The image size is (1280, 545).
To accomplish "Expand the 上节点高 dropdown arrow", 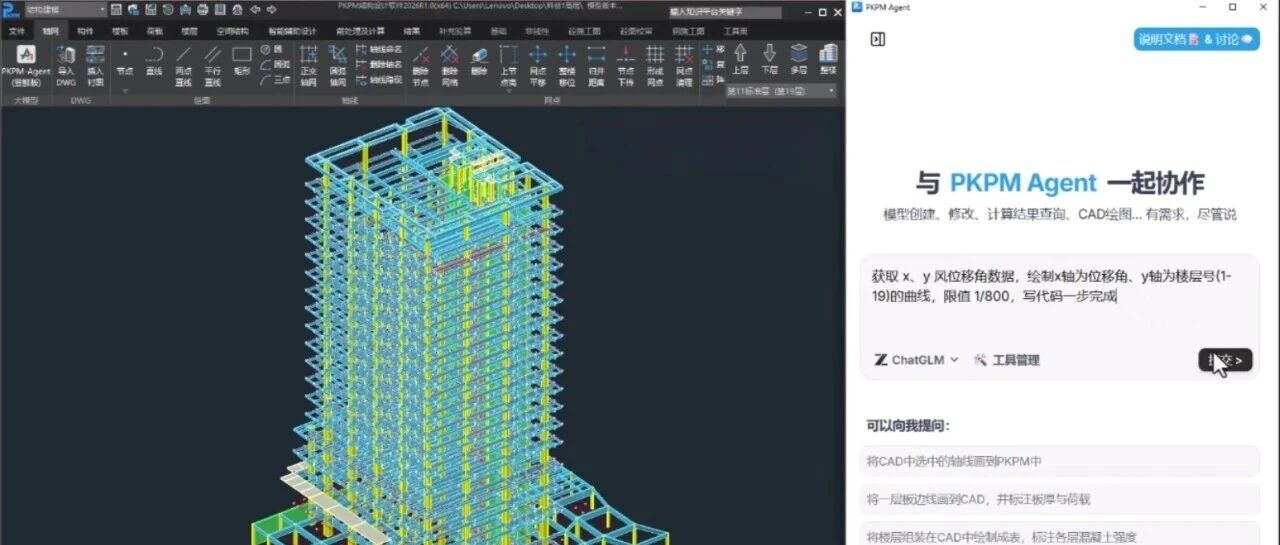I will pyautogui.click(x=508, y=89).
